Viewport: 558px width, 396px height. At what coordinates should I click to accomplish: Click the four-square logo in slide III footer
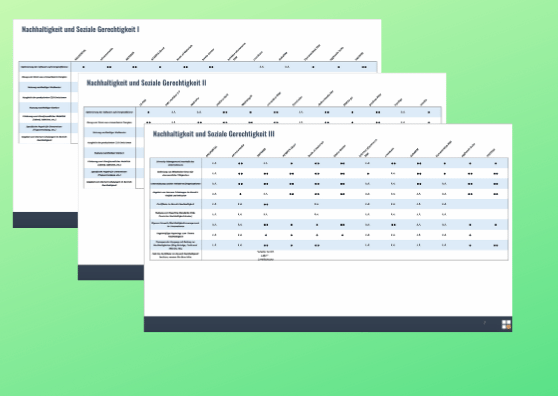(x=506, y=324)
